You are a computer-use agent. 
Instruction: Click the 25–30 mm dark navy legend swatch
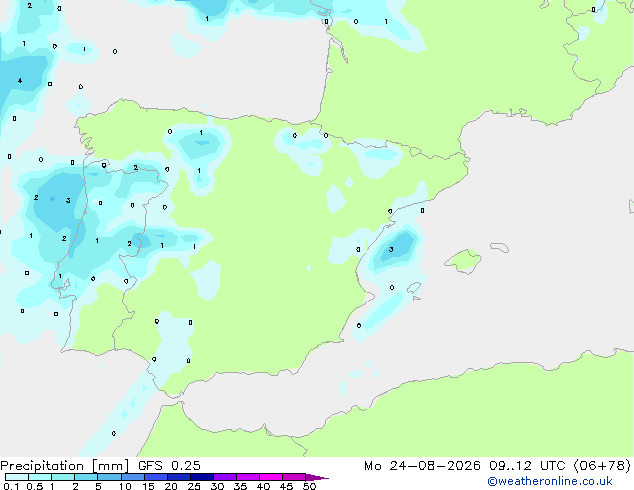201,477
